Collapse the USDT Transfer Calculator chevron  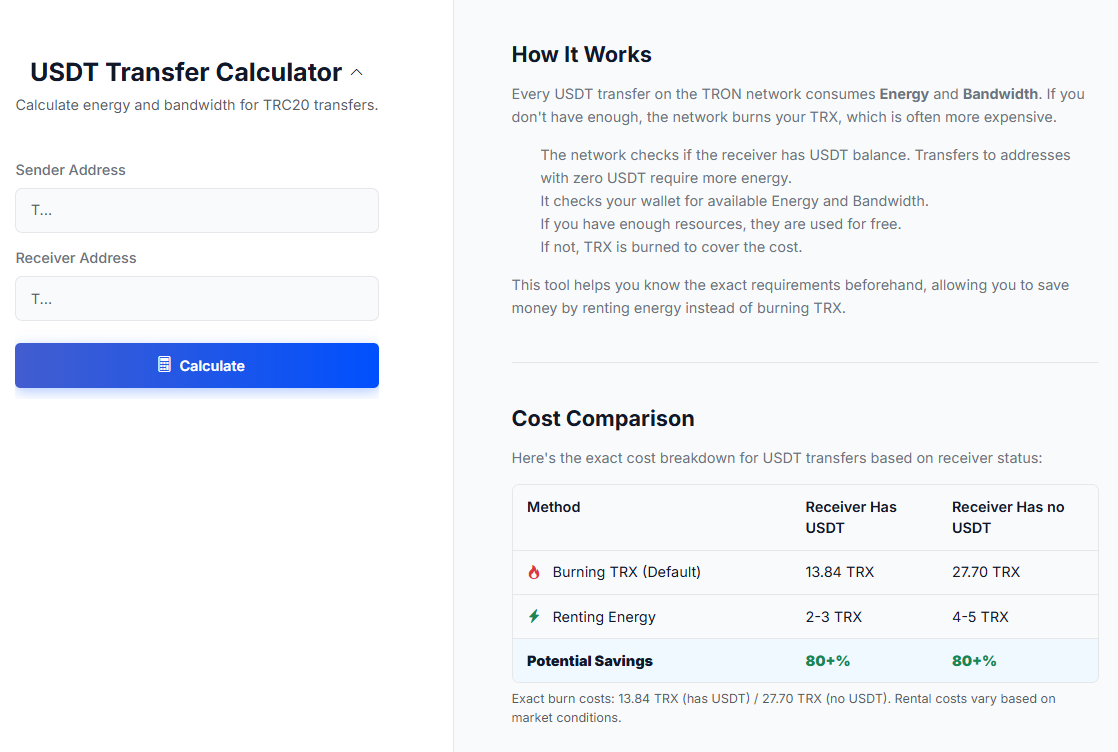[x=357, y=73]
